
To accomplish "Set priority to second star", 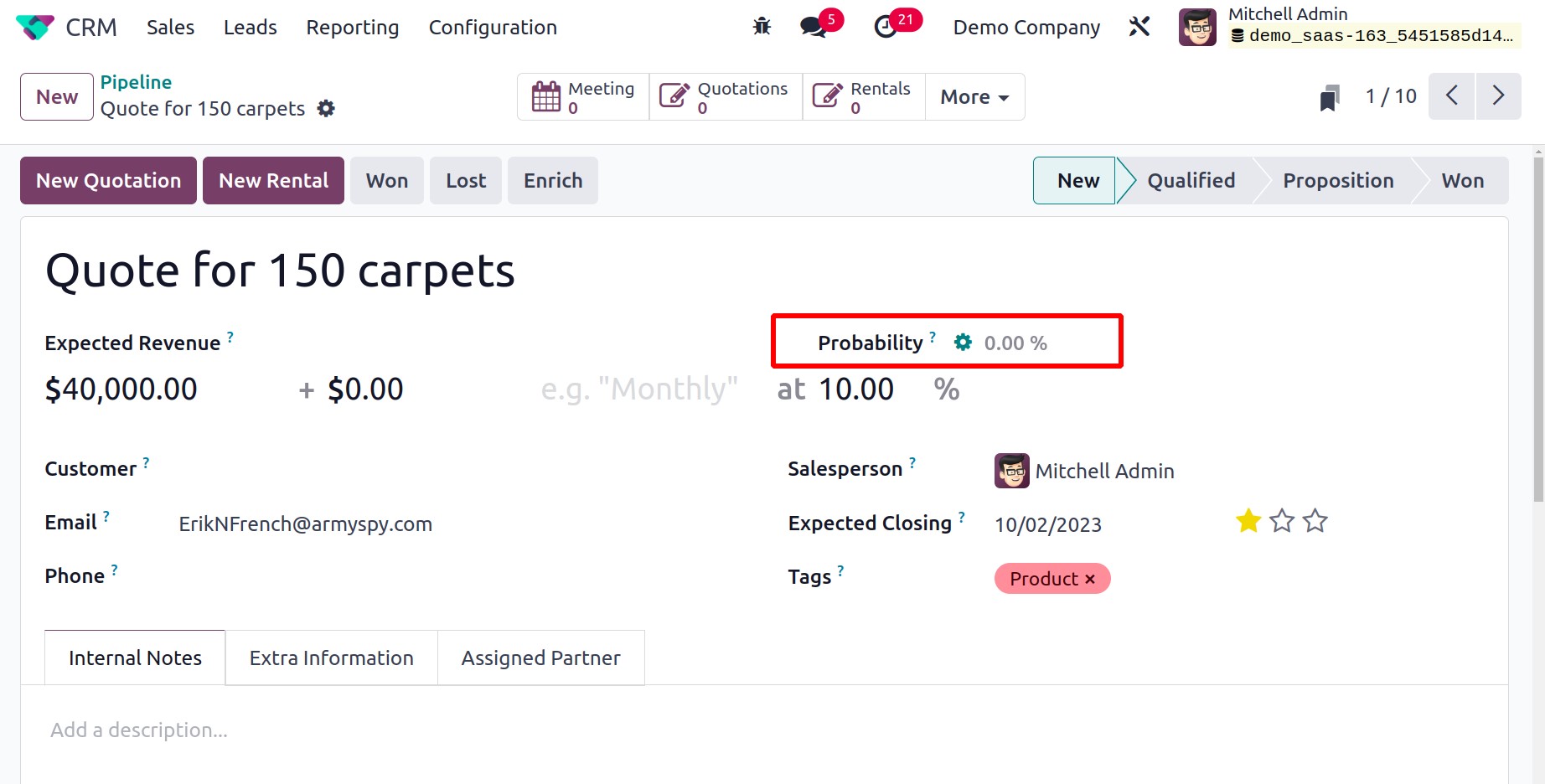I will pyautogui.click(x=1282, y=521).
